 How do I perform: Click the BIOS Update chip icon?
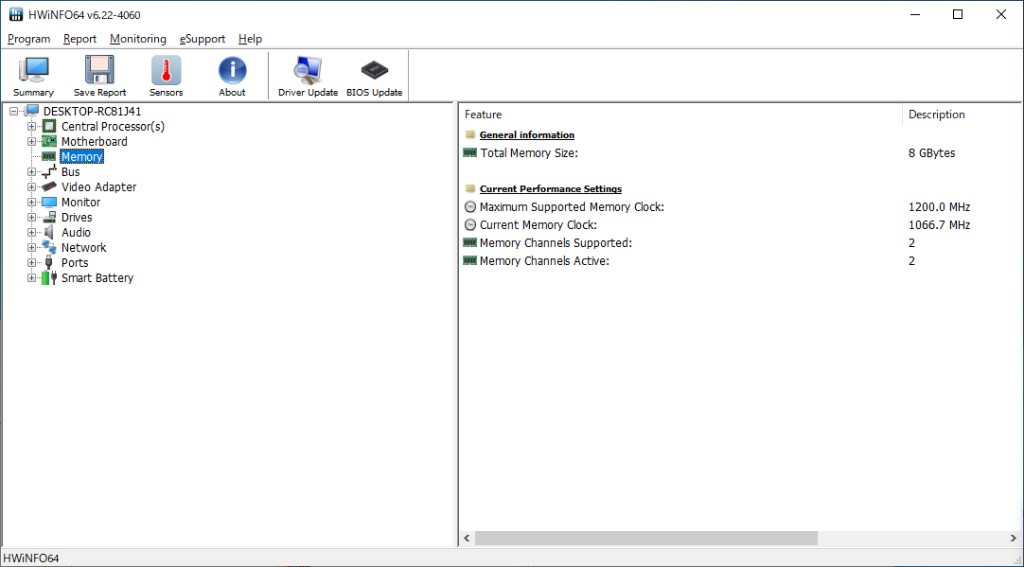[374, 76]
